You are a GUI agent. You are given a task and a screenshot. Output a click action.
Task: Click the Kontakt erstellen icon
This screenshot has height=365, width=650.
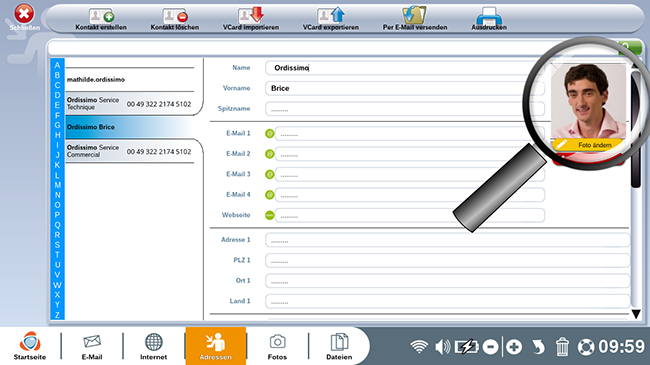coord(101,16)
